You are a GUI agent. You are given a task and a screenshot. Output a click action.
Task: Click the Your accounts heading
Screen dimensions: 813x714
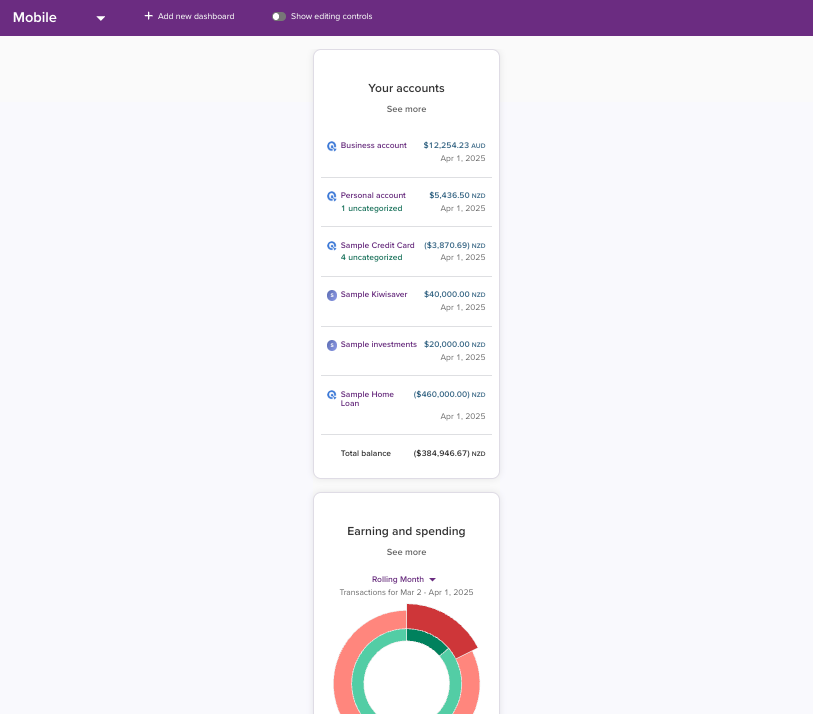tap(406, 88)
